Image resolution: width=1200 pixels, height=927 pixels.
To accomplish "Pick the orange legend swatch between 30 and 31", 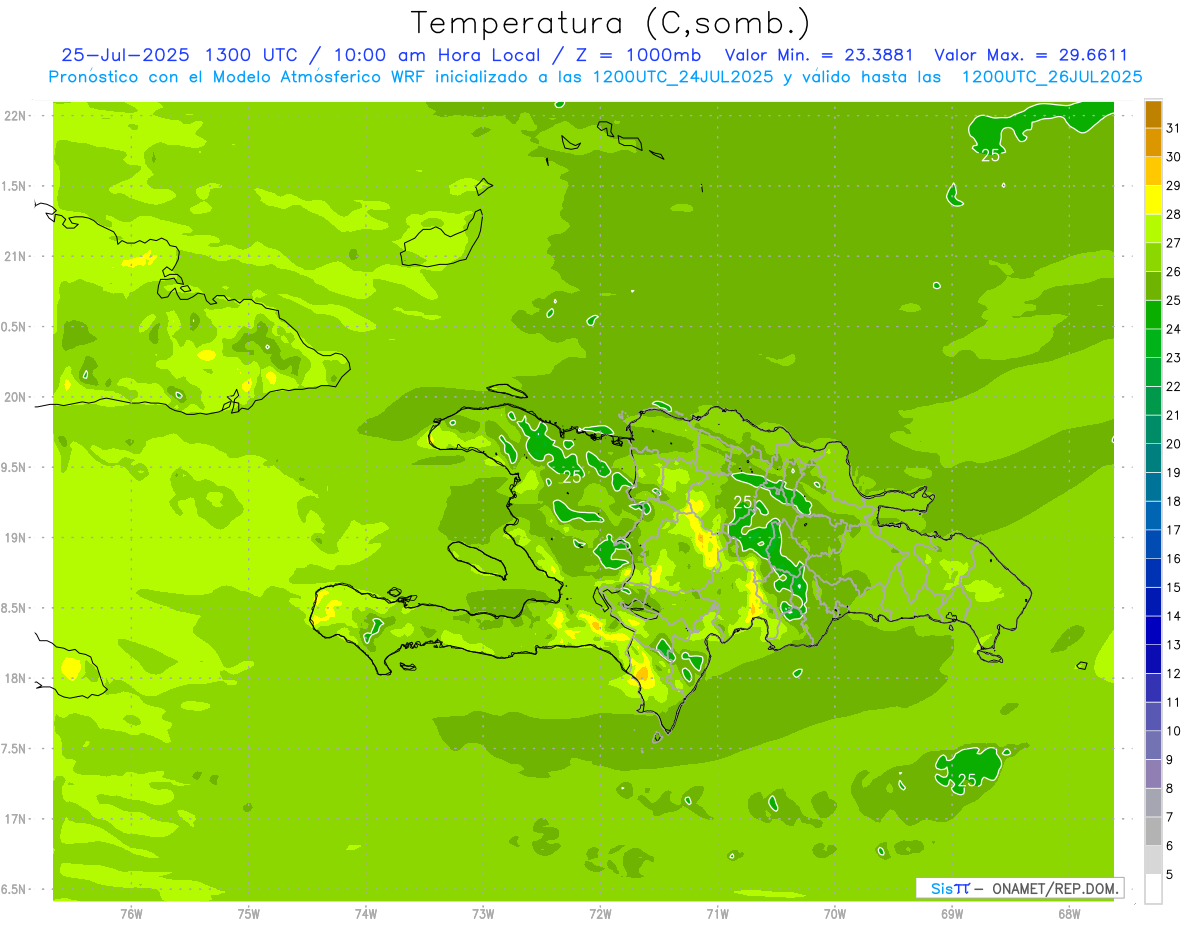I will coord(1153,142).
